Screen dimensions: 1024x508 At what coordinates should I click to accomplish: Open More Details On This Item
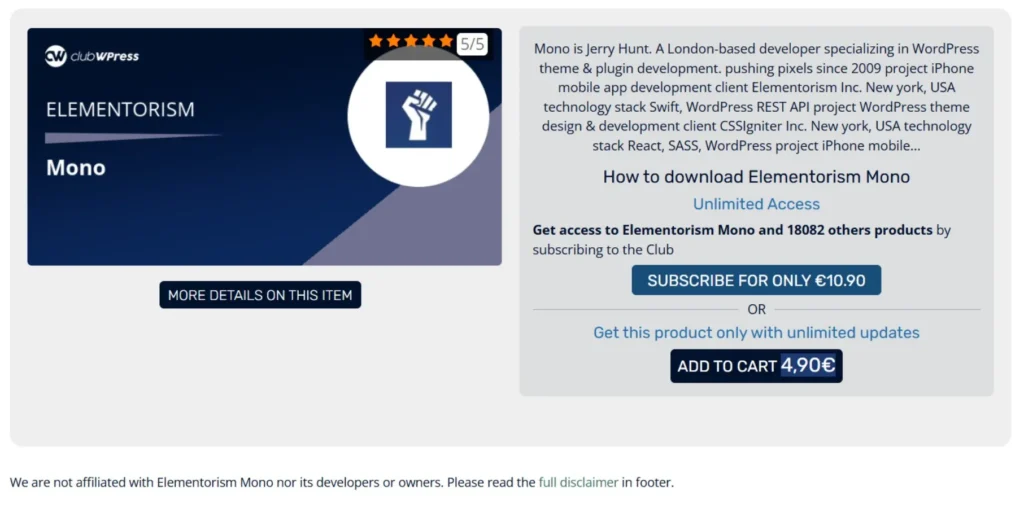260,295
